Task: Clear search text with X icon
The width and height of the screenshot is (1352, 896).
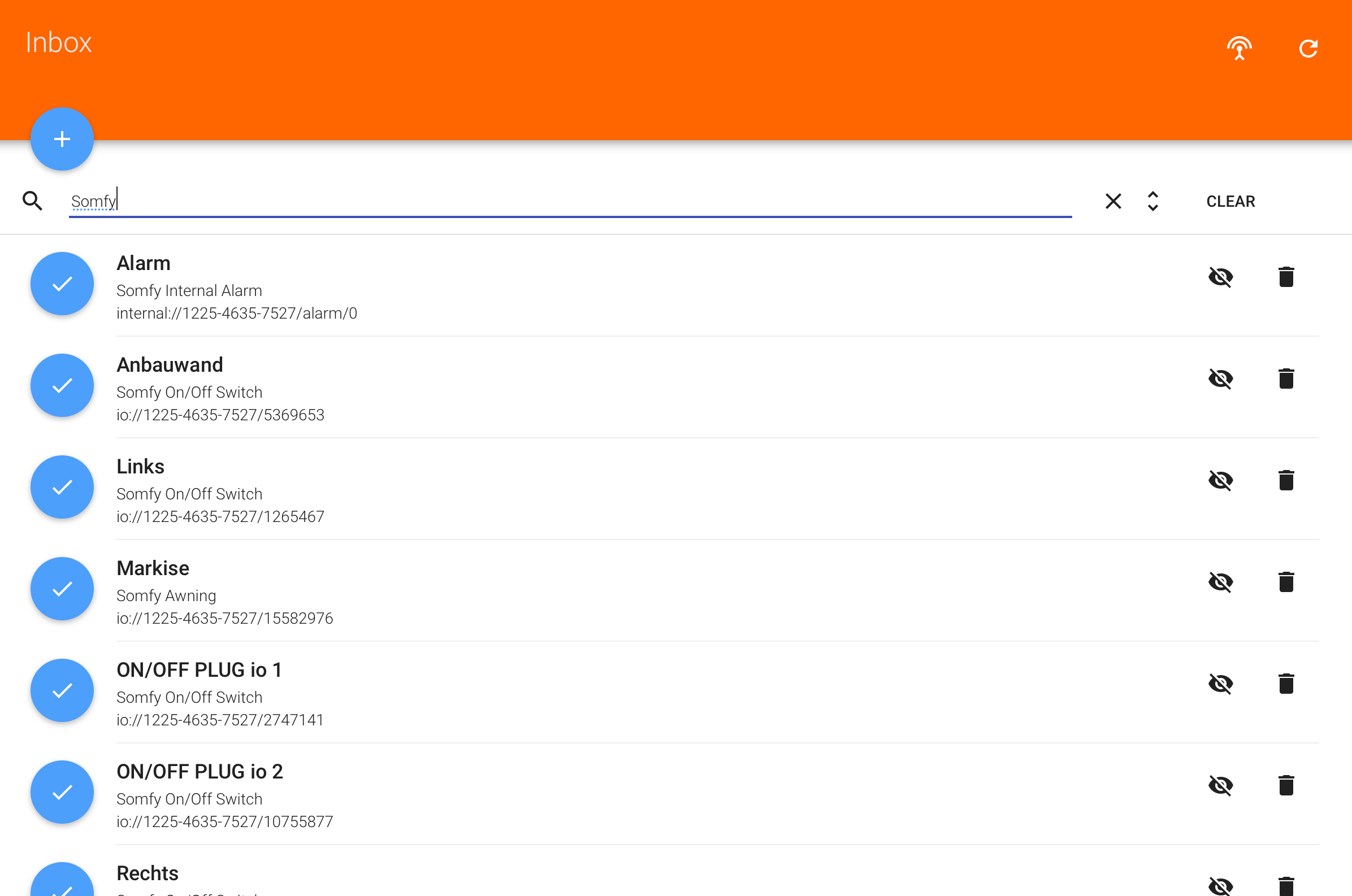Action: (1113, 201)
